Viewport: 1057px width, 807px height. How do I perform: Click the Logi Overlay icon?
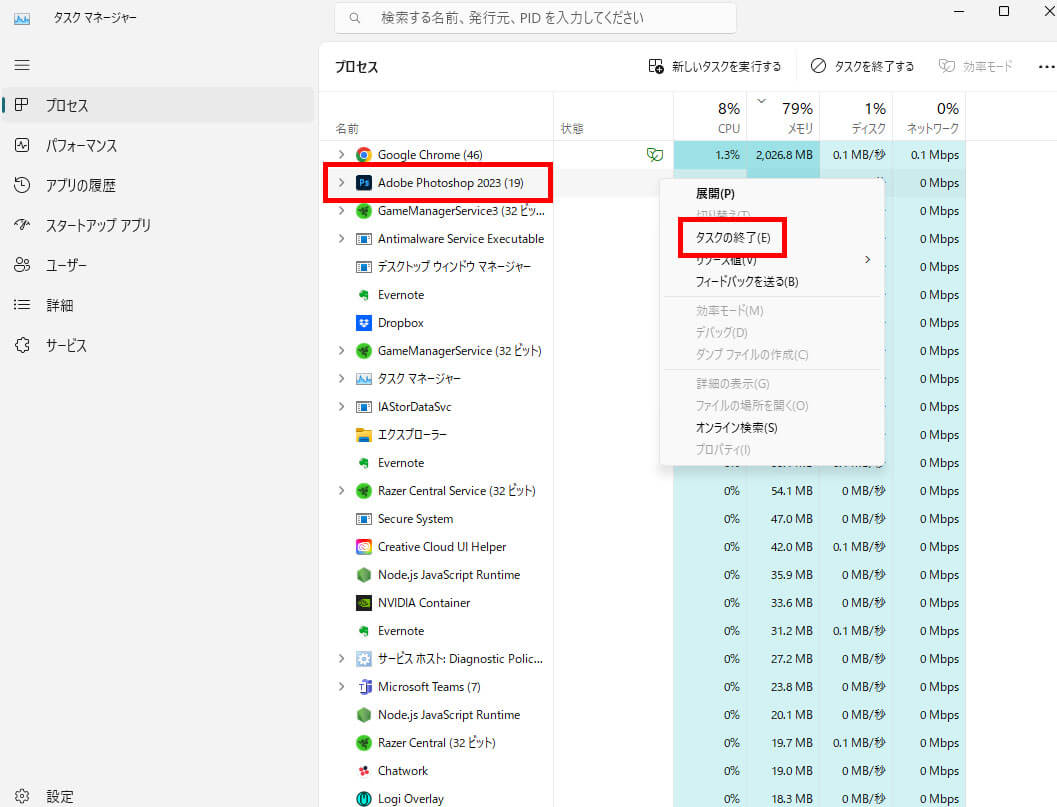[363, 799]
